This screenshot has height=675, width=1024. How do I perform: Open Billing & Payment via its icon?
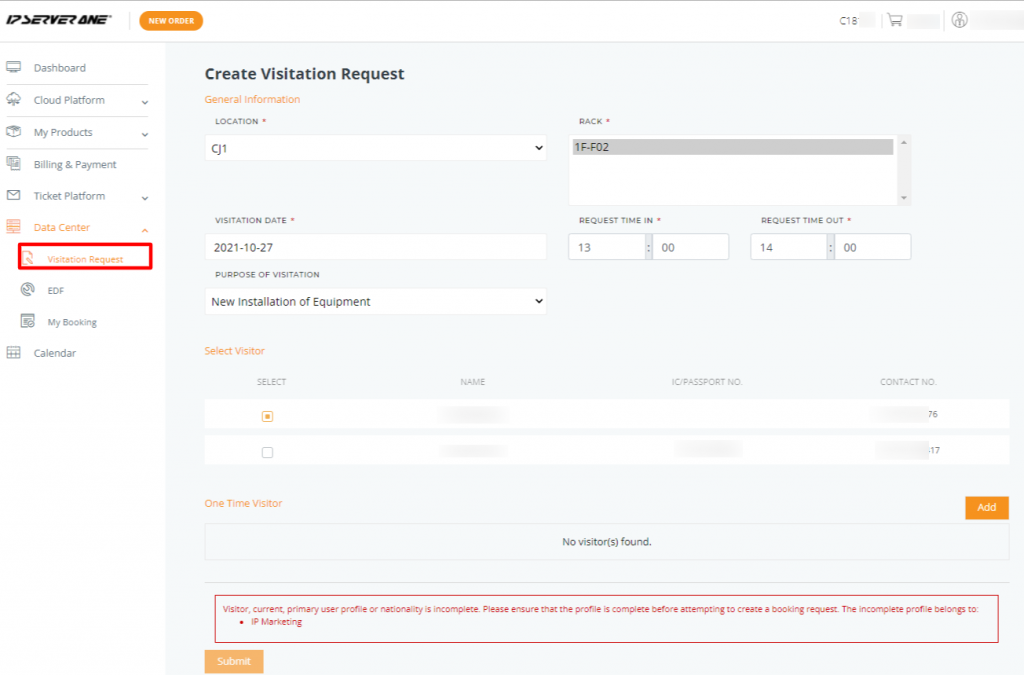14,164
